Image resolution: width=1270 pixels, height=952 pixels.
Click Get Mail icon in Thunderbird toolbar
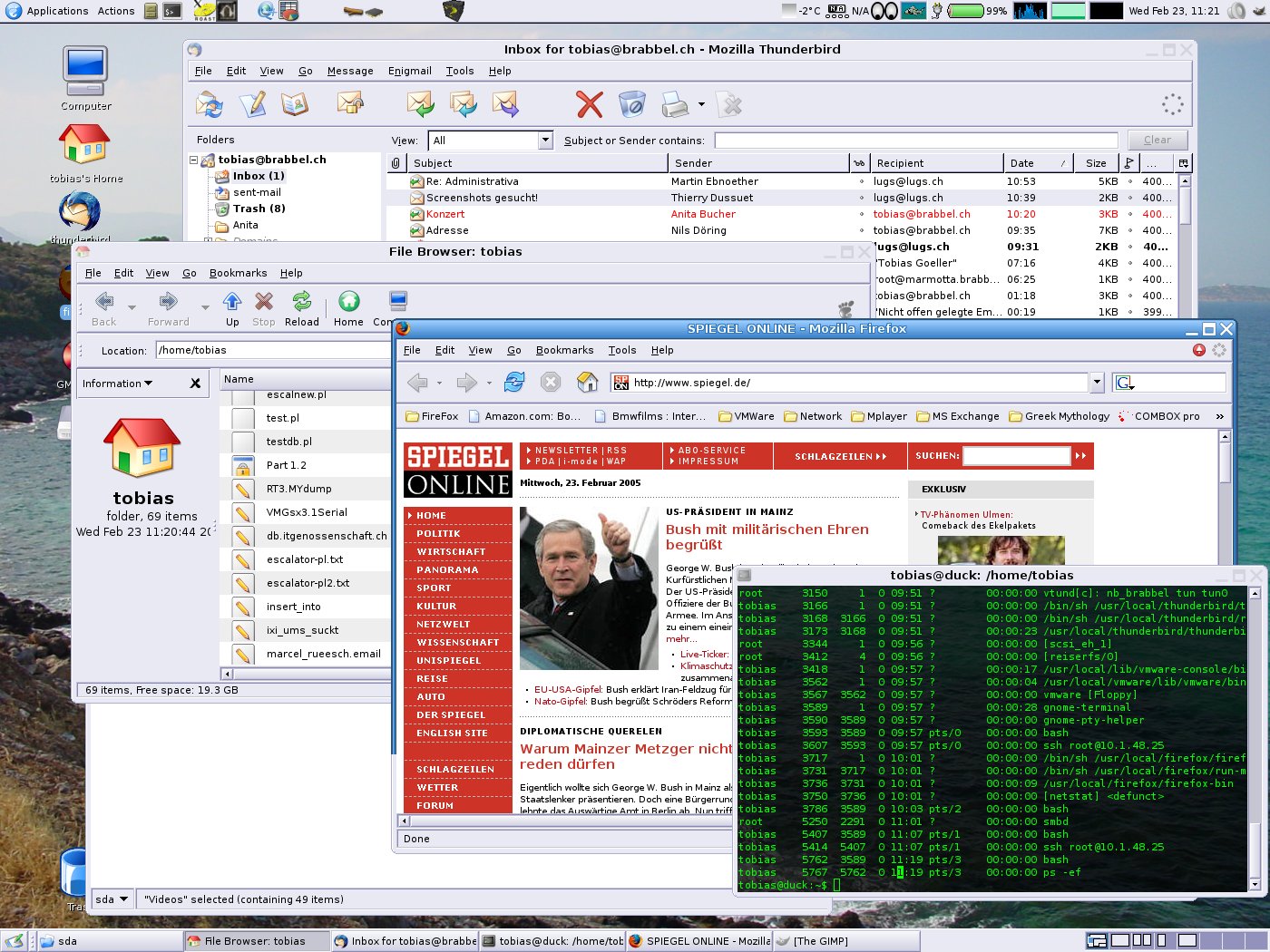click(210, 105)
